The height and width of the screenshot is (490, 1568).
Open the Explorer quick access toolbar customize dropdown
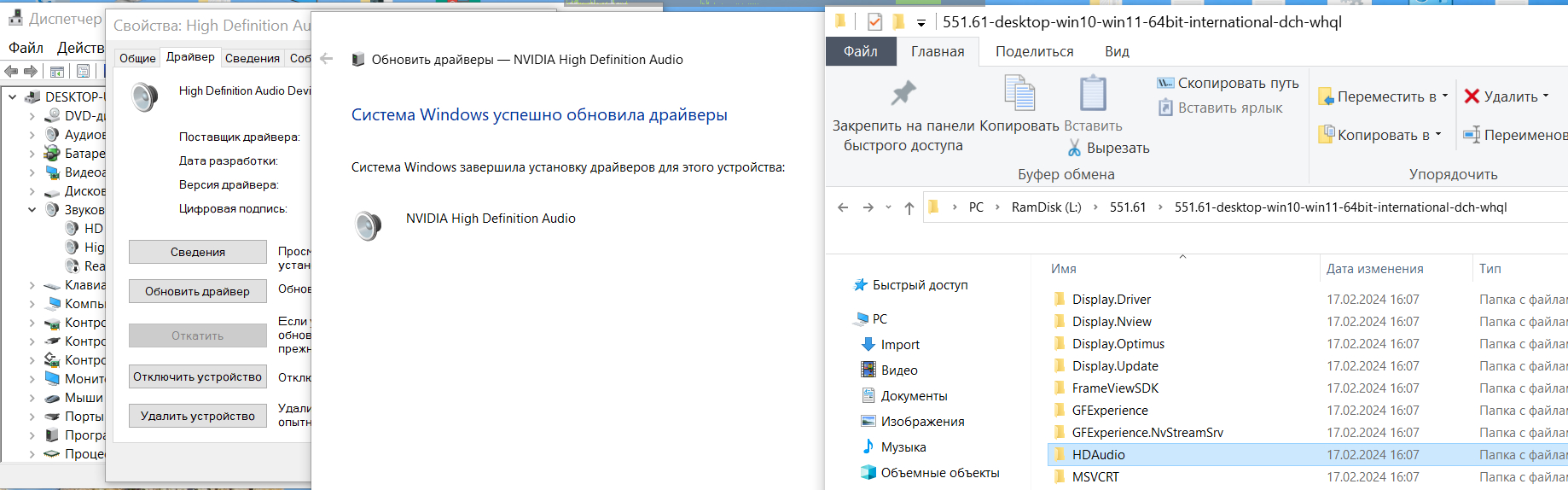click(921, 22)
